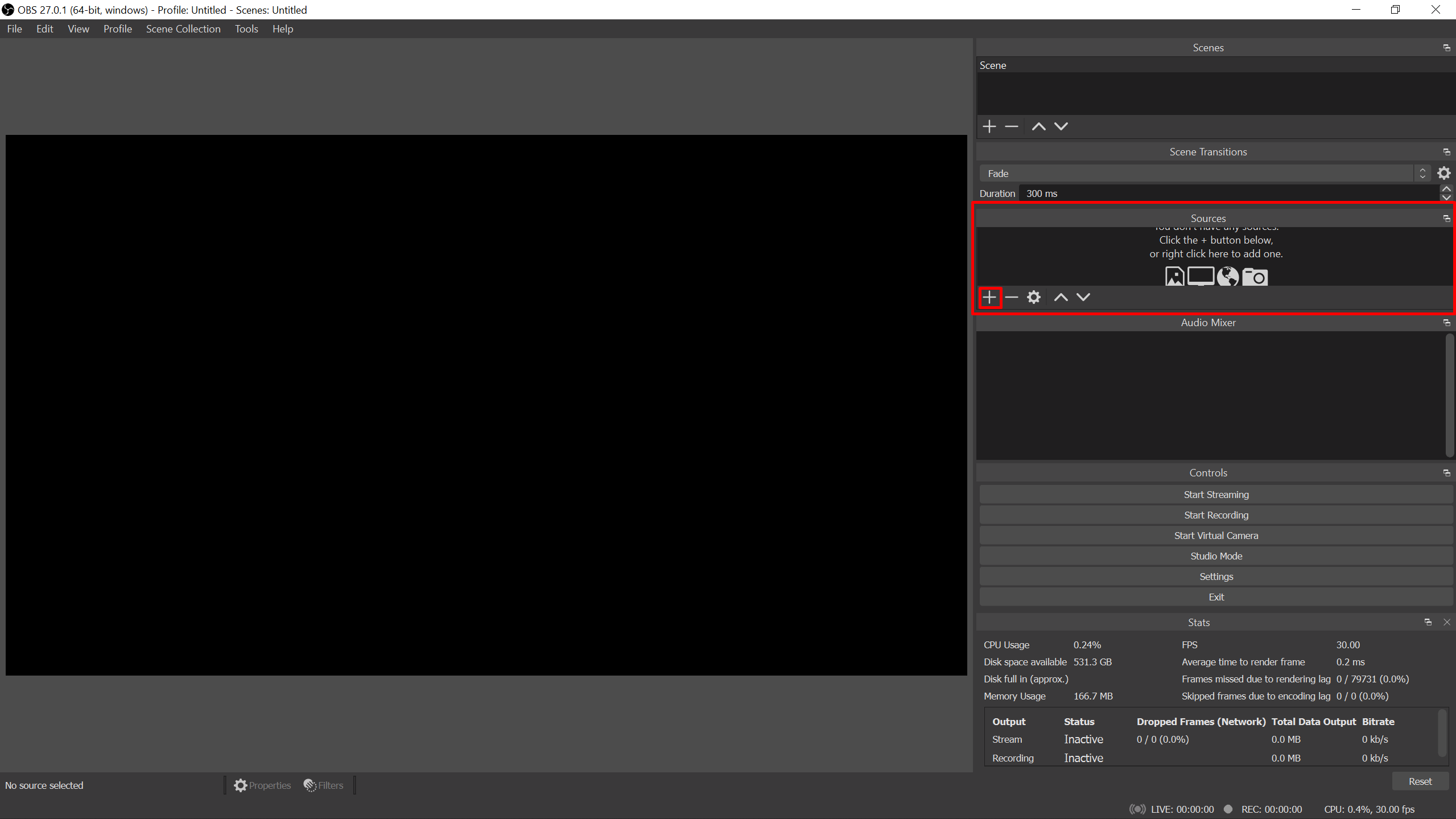Open the Fade transition dropdown
The width and height of the screenshot is (1456, 819).
[x=1205, y=174]
